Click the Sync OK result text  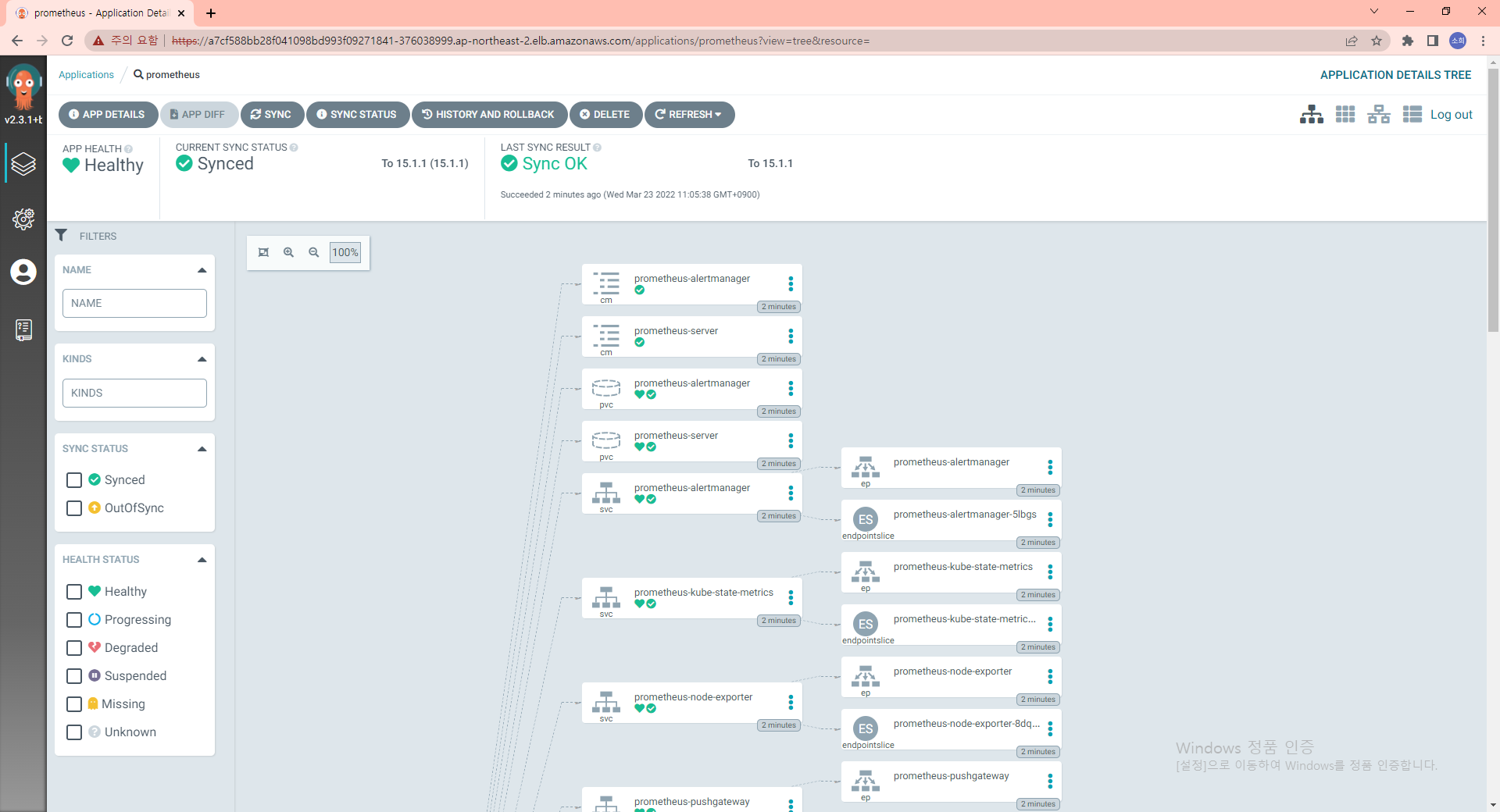click(555, 164)
